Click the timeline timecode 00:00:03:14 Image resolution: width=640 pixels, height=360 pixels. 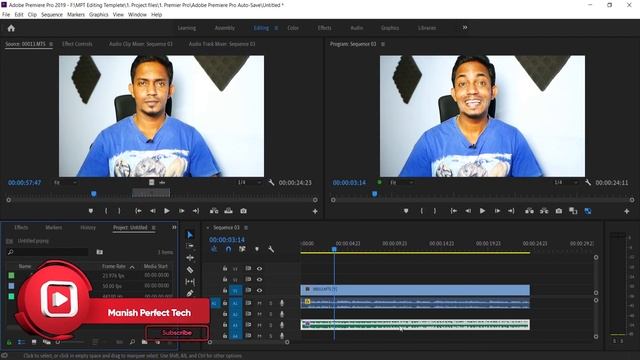point(227,240)
